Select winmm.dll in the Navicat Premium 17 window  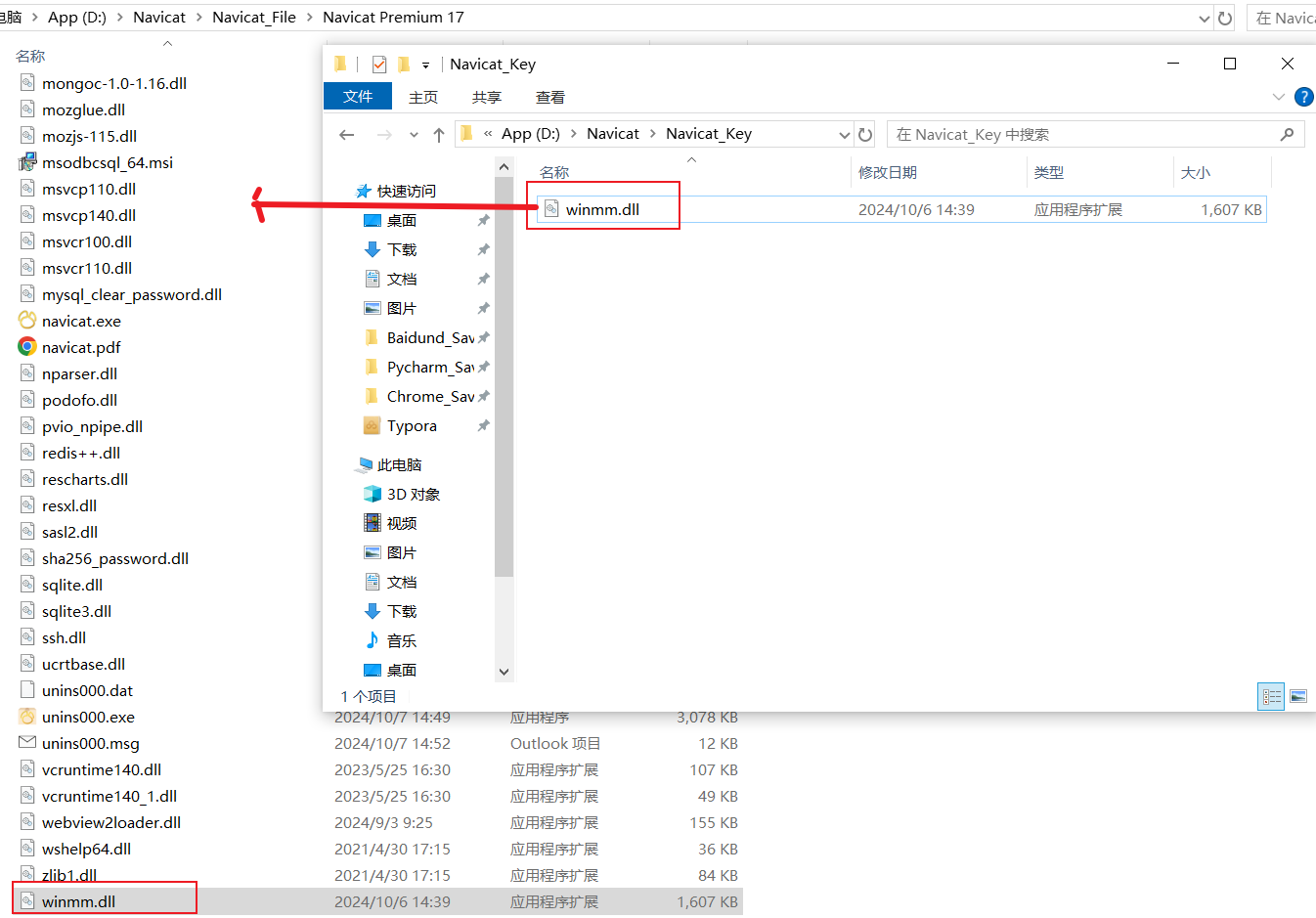[x=78, y=901]
